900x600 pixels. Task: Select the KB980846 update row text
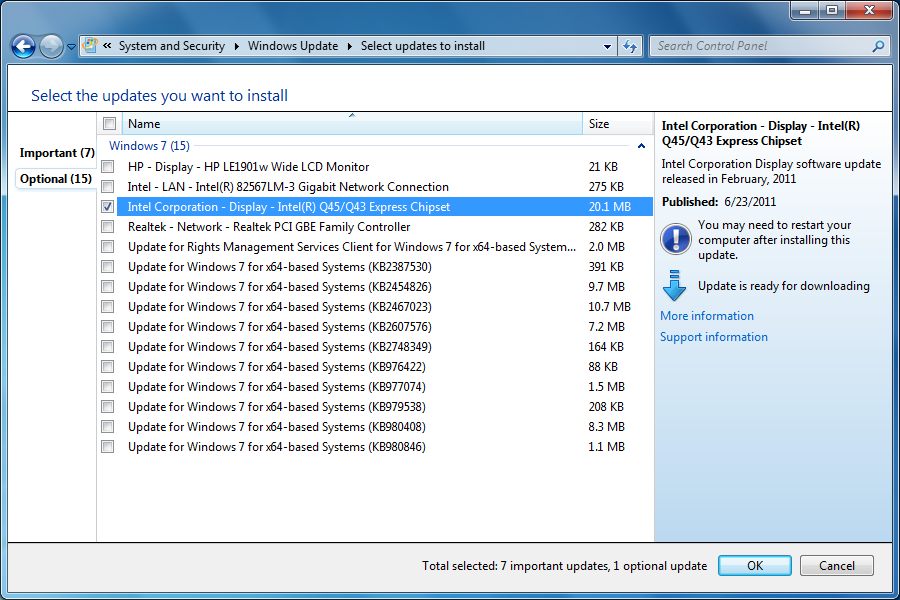[277, 447]
